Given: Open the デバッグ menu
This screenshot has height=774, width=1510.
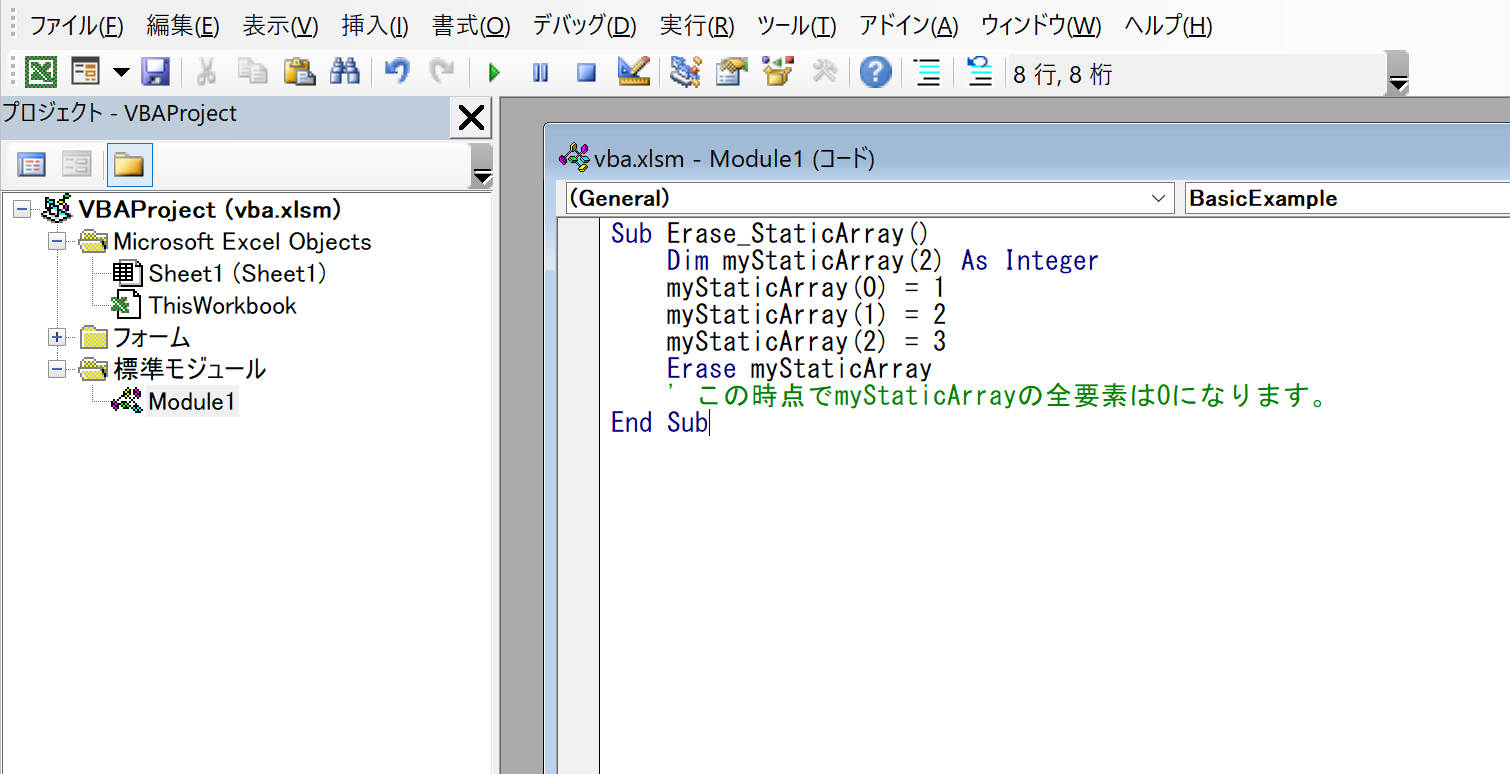Looking at the screenshot, I should 583,26.
